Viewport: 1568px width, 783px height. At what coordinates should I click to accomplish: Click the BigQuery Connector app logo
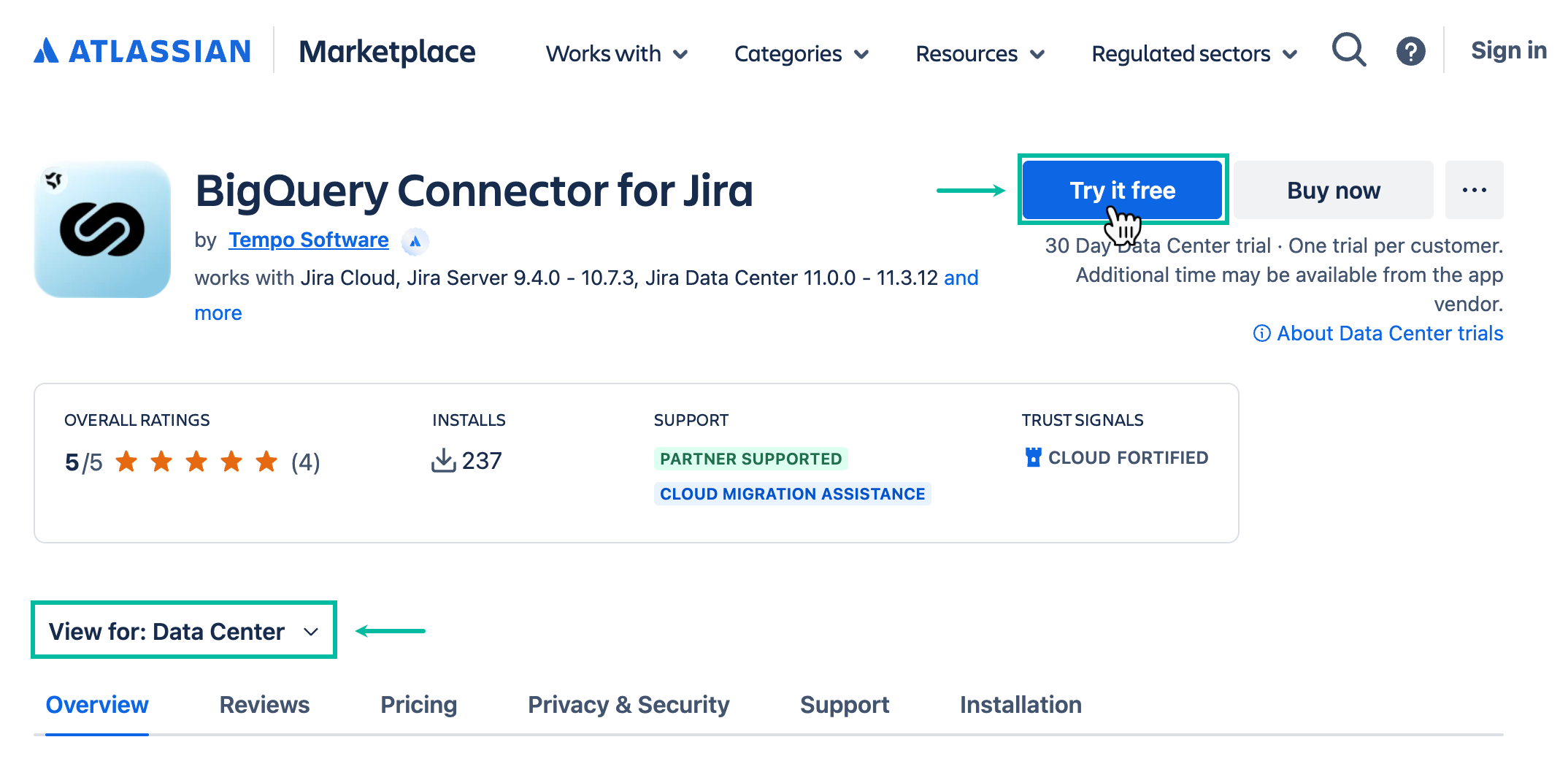102,229
